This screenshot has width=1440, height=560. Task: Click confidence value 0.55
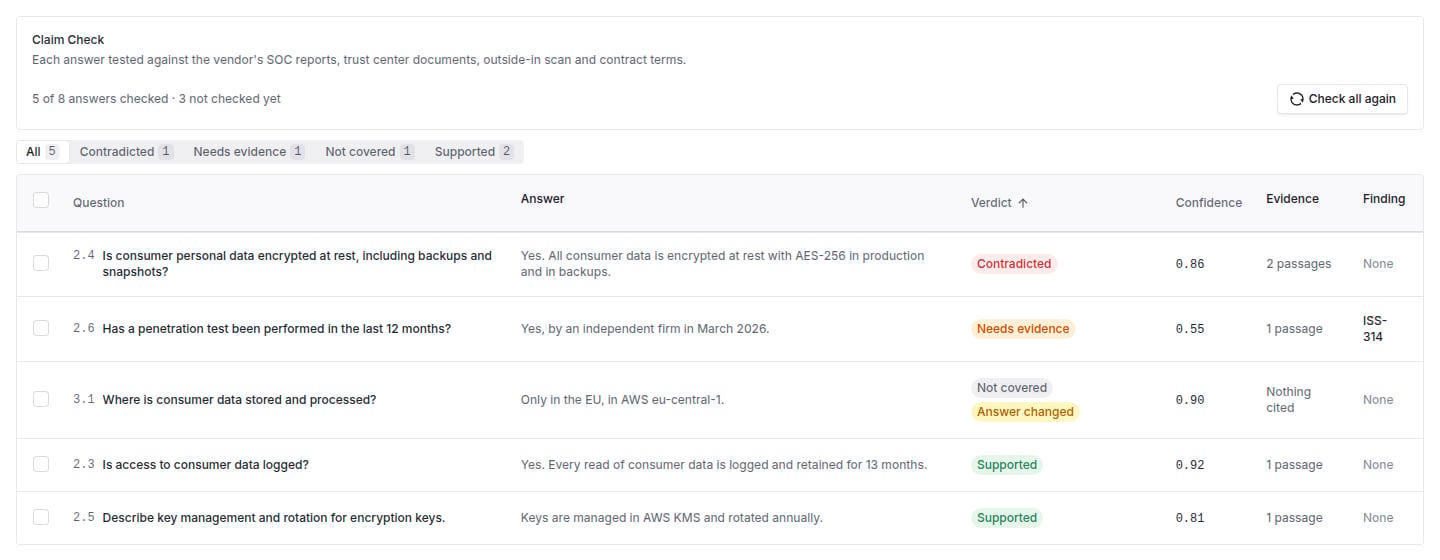pyautogui.click(x=1190, y=329)
